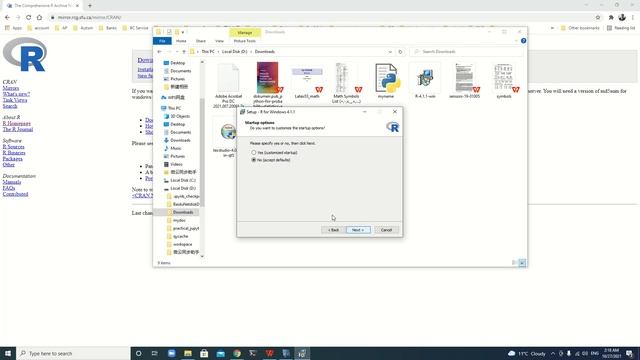
Task: Open the File tab in File Explorer
Action: [x=162, y=41]
